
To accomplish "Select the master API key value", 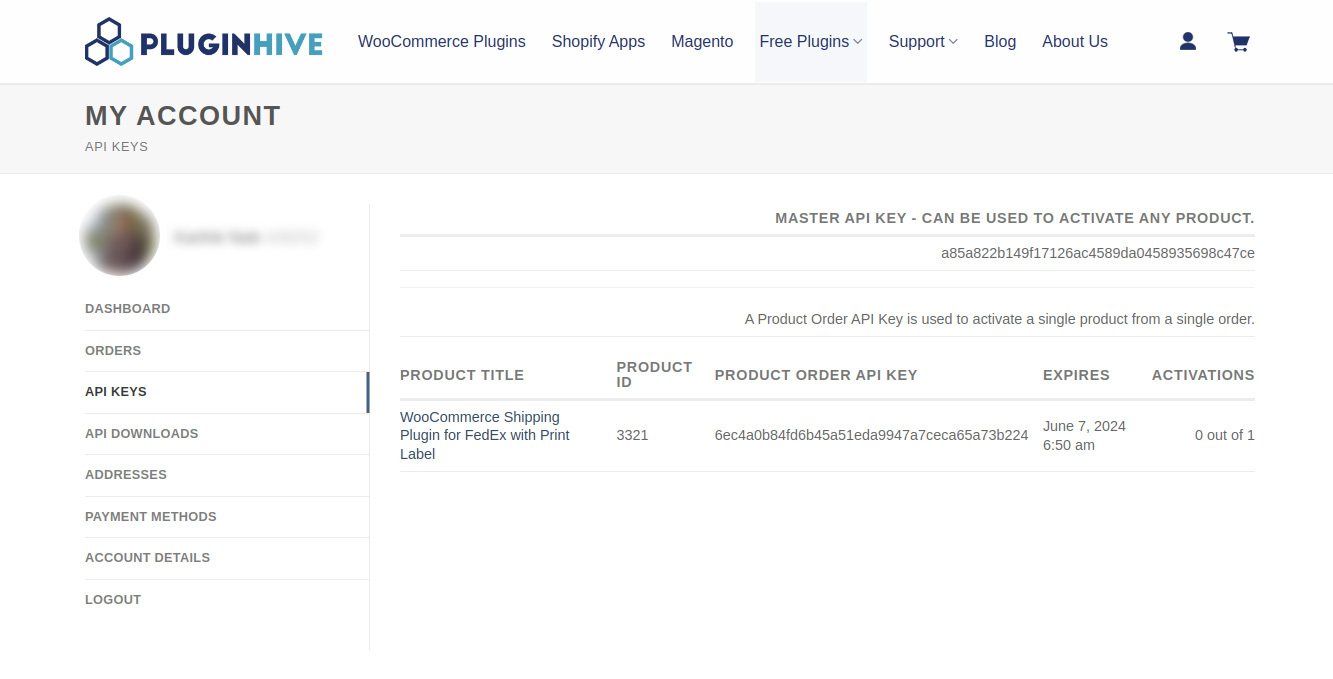I will [x=1098, y=253].
